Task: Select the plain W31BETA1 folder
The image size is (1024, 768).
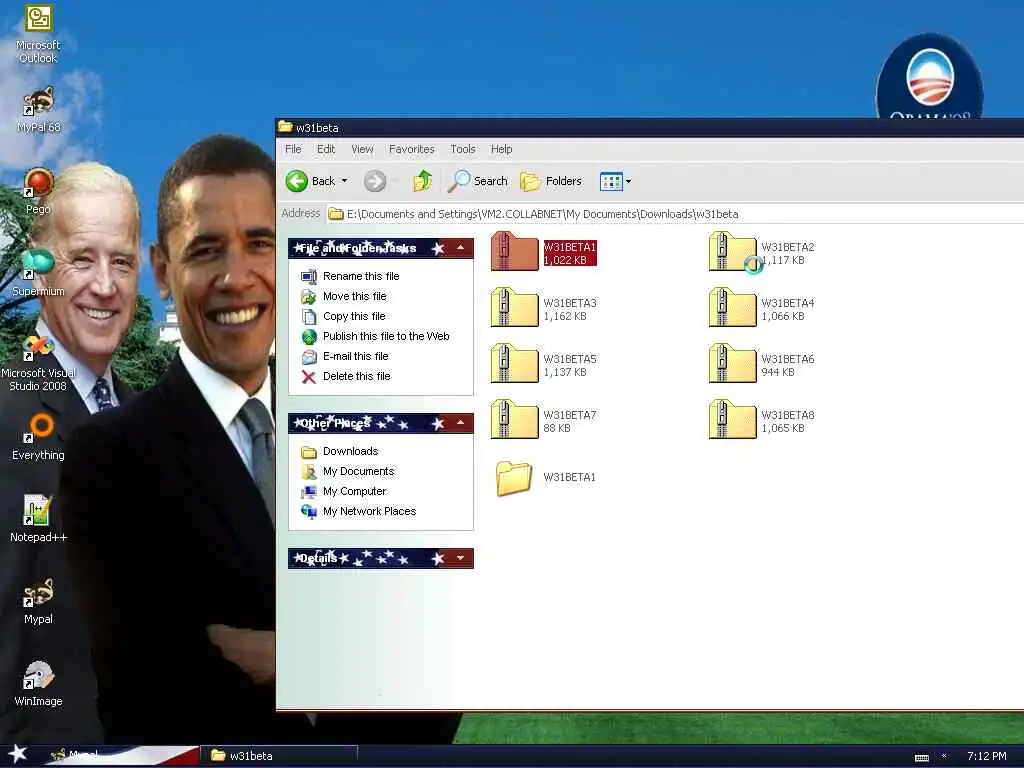Action: click(x=546, y=477)
